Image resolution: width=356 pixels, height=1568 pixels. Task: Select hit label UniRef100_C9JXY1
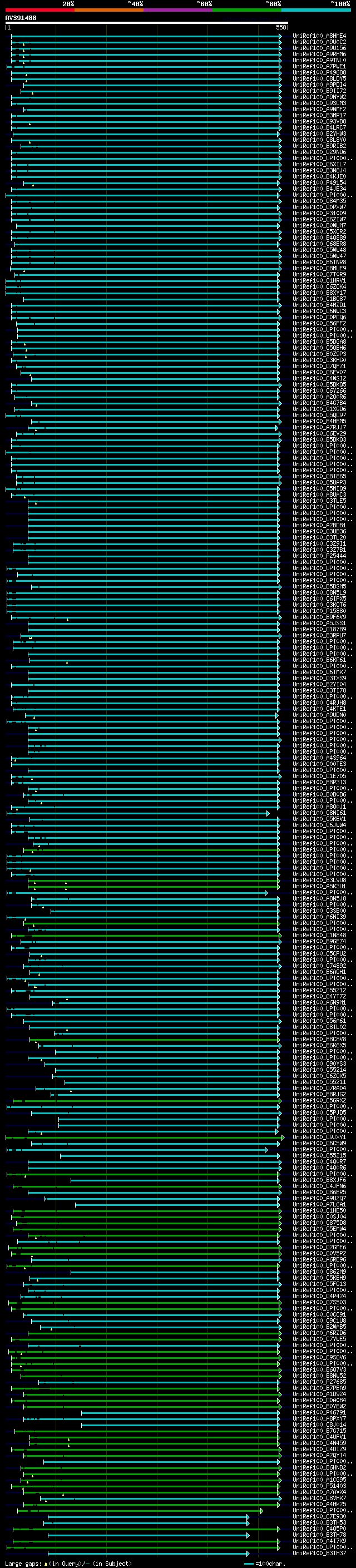point(319,1137)
